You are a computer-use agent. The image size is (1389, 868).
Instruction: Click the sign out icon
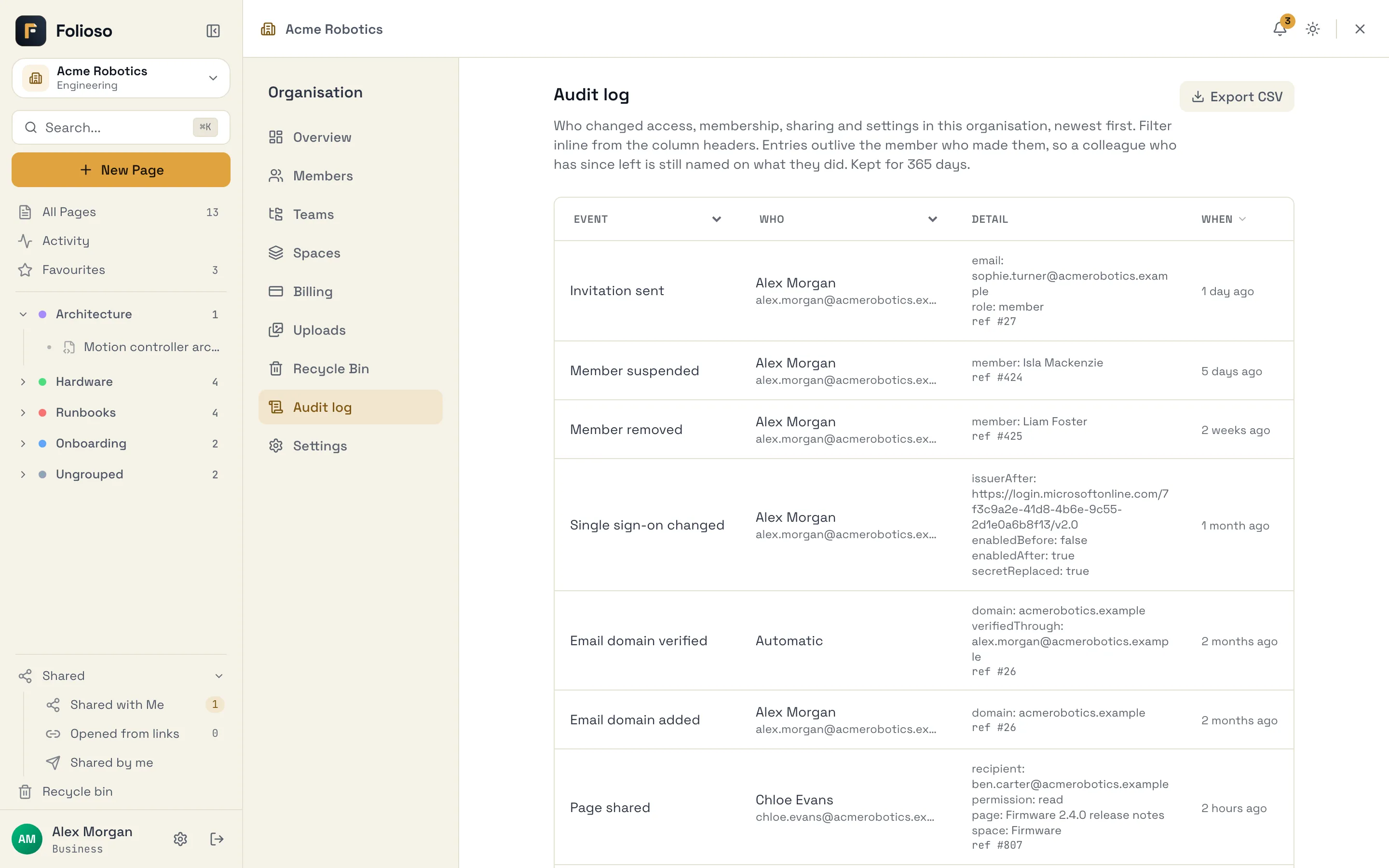pyautogui.click(x=217, y=839)
